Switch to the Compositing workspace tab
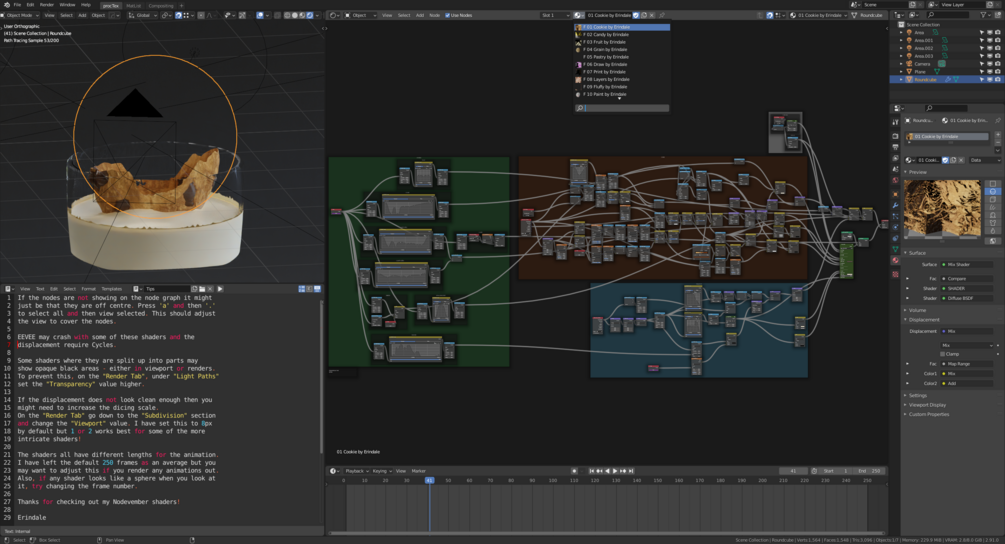 (160, 5)
